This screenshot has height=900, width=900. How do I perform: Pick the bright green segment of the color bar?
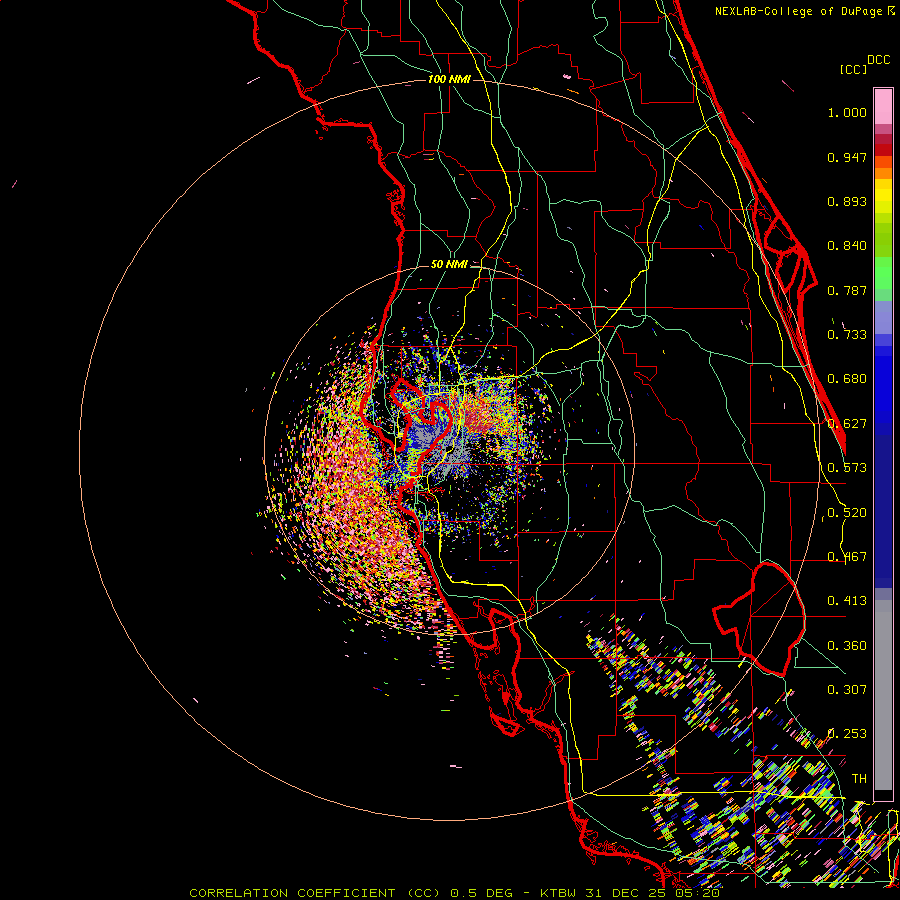click(883, 273)
